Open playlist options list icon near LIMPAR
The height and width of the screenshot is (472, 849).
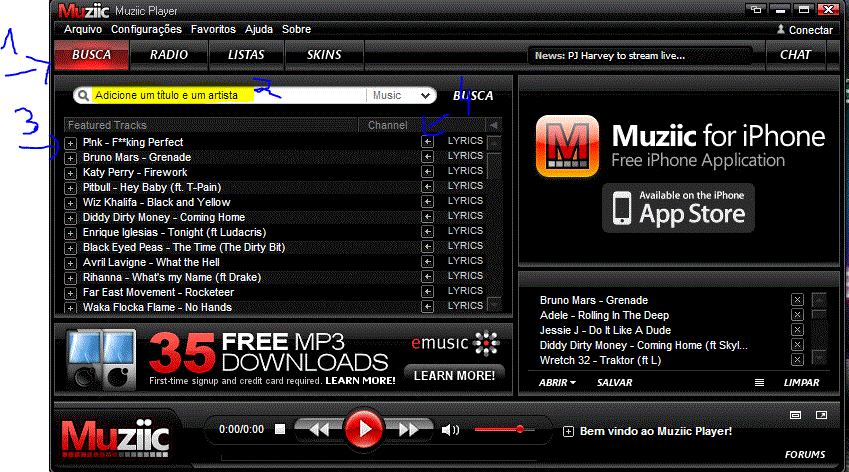pos(760,383)
